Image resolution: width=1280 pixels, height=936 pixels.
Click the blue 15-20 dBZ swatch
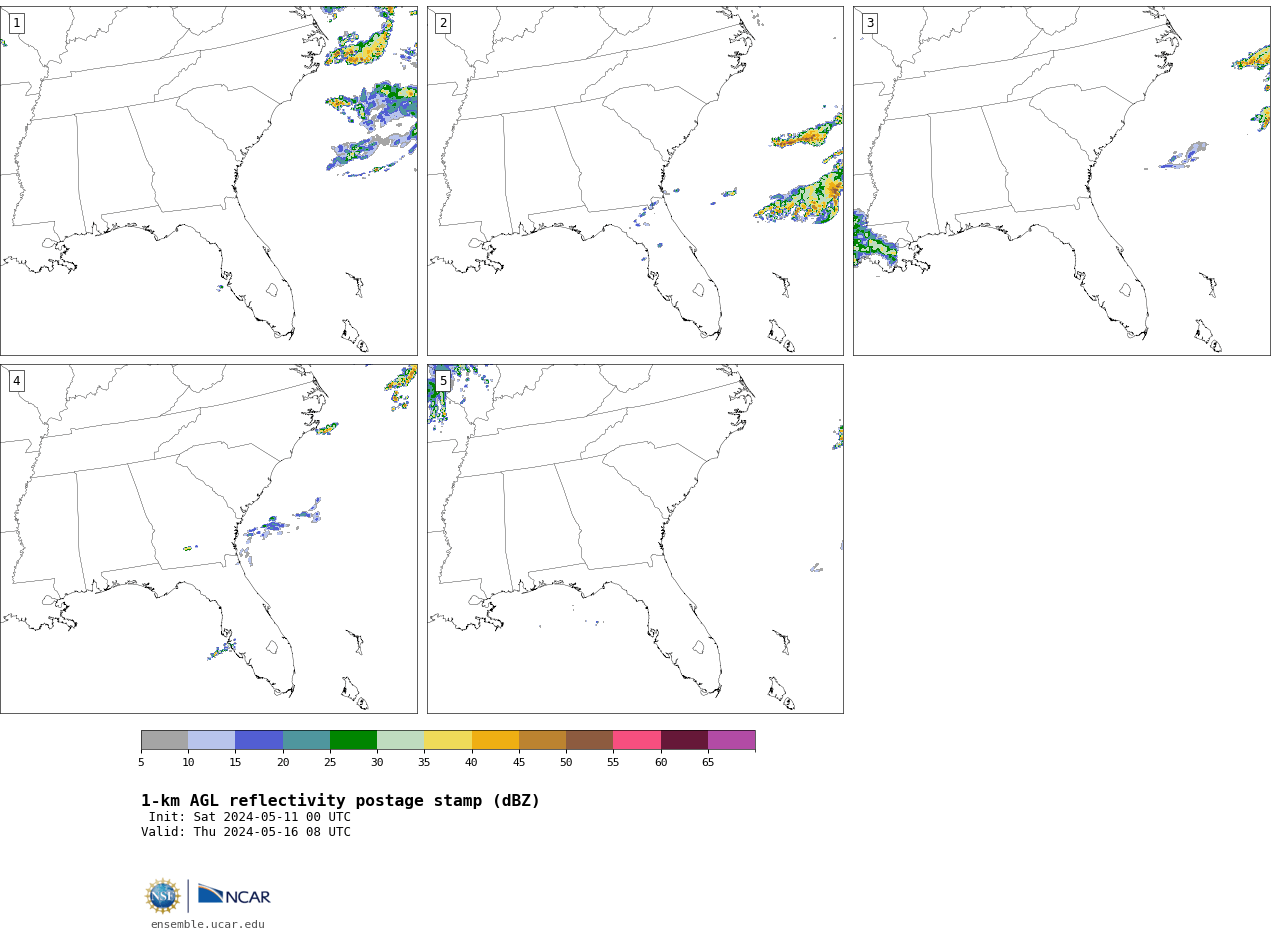(x=259, y=740)
